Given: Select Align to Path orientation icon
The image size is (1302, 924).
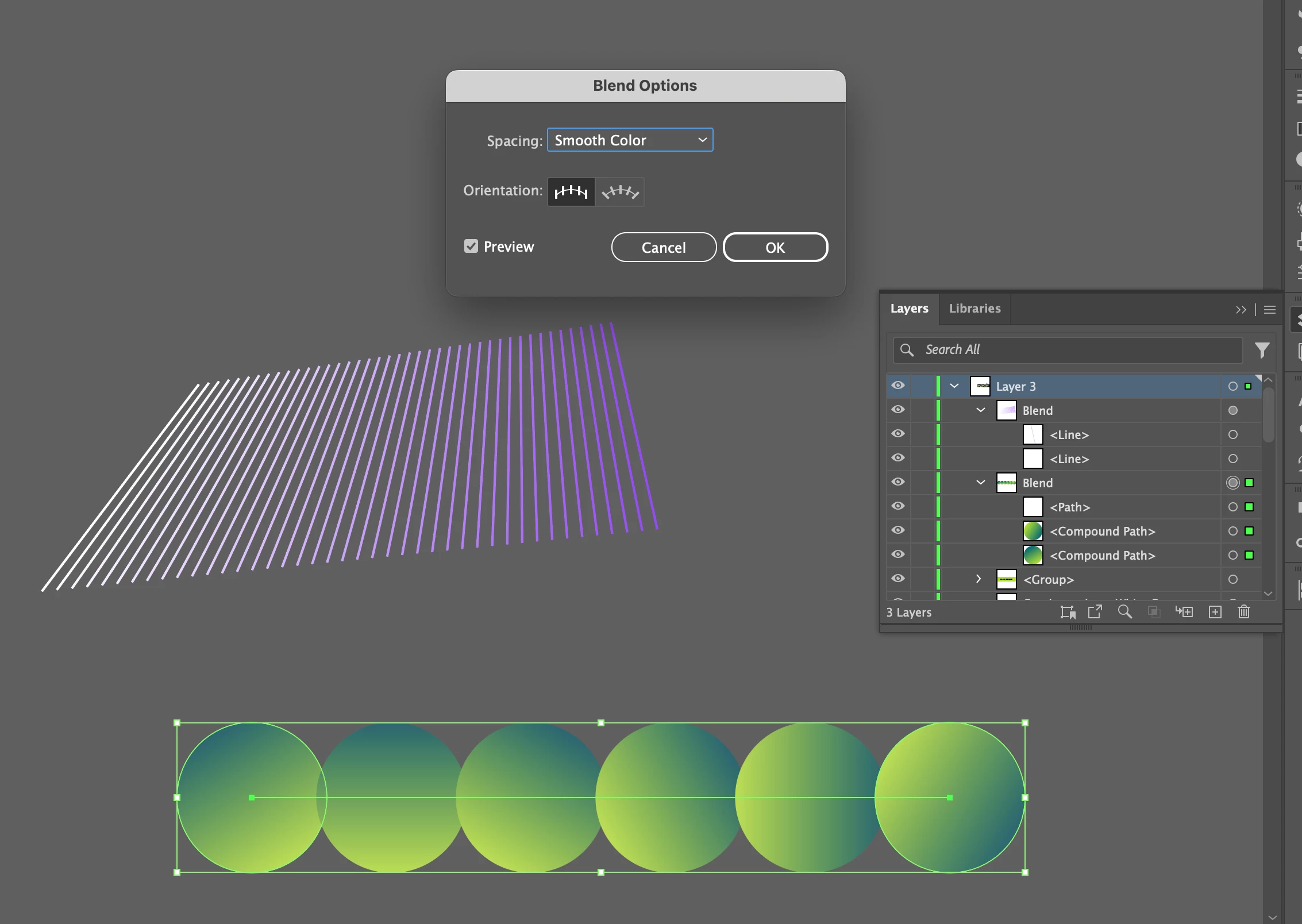Looking at the screenshot, I should tap(620, 192).
